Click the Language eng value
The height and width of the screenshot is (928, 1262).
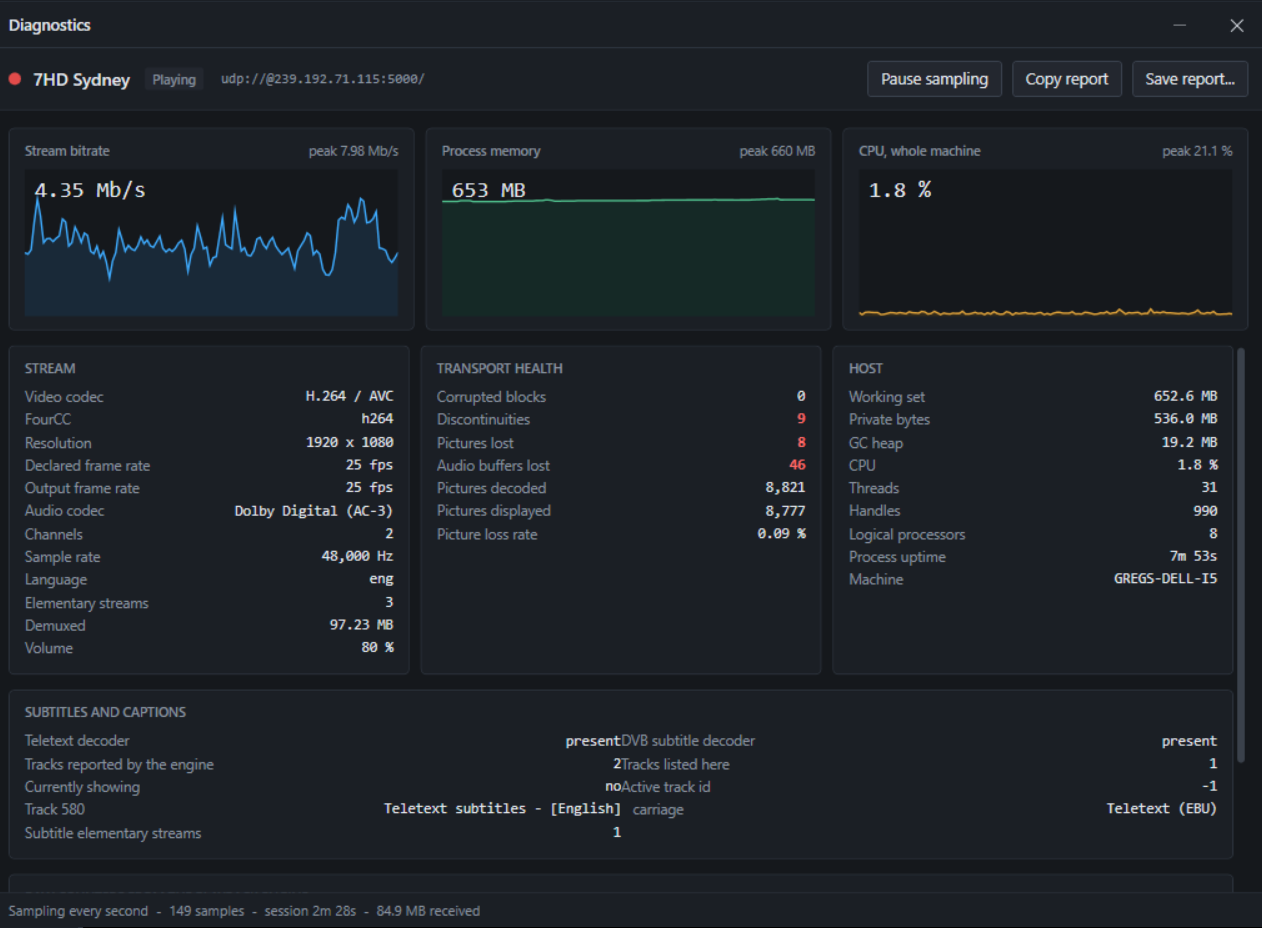coord(381,580)
